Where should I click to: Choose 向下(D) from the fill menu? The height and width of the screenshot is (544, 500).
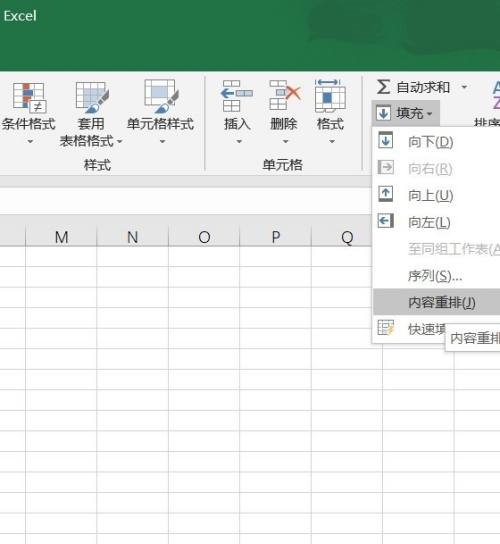436,142
